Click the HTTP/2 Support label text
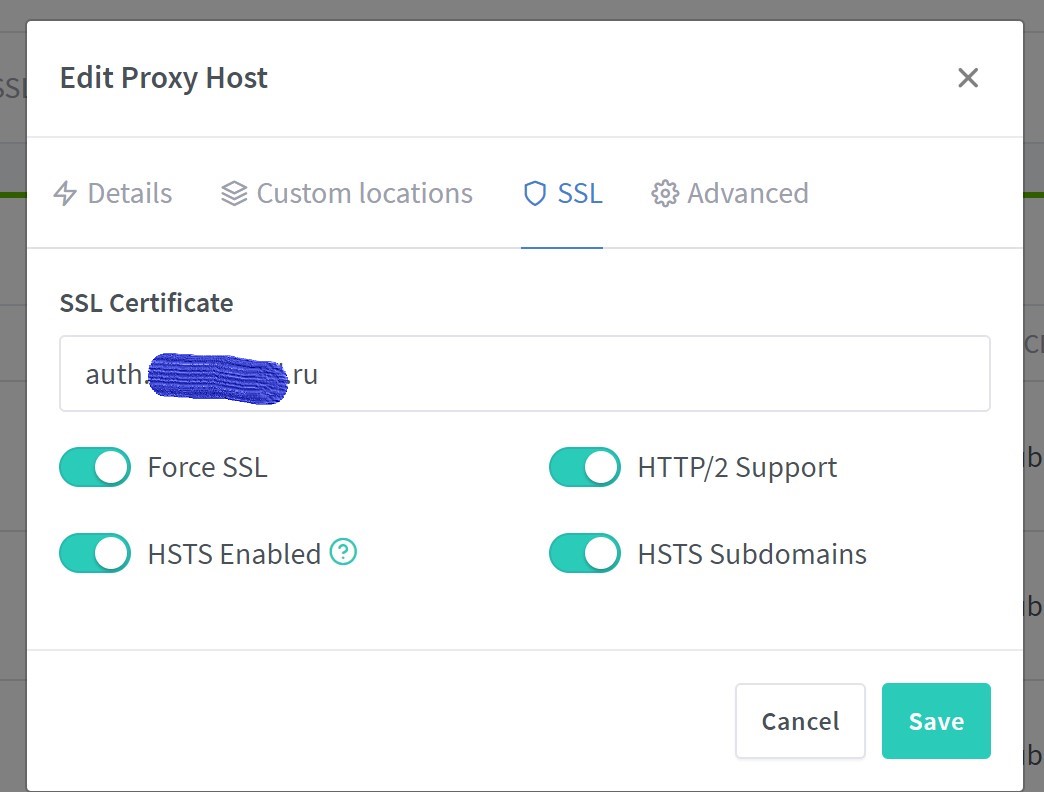This screenshot has width=1044, height=792. [x=737, y=468]
